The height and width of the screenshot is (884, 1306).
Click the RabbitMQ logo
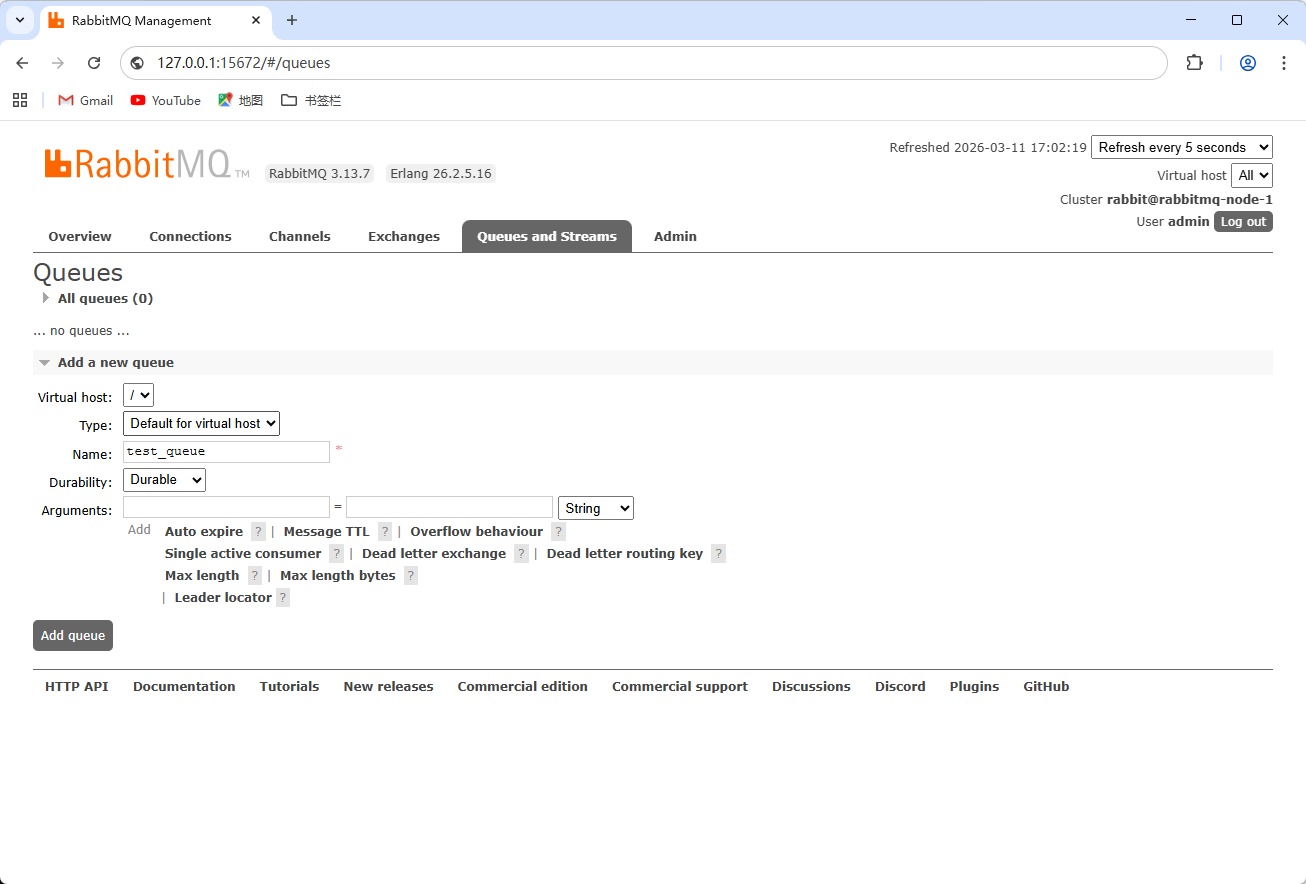[x=147, y=165]
